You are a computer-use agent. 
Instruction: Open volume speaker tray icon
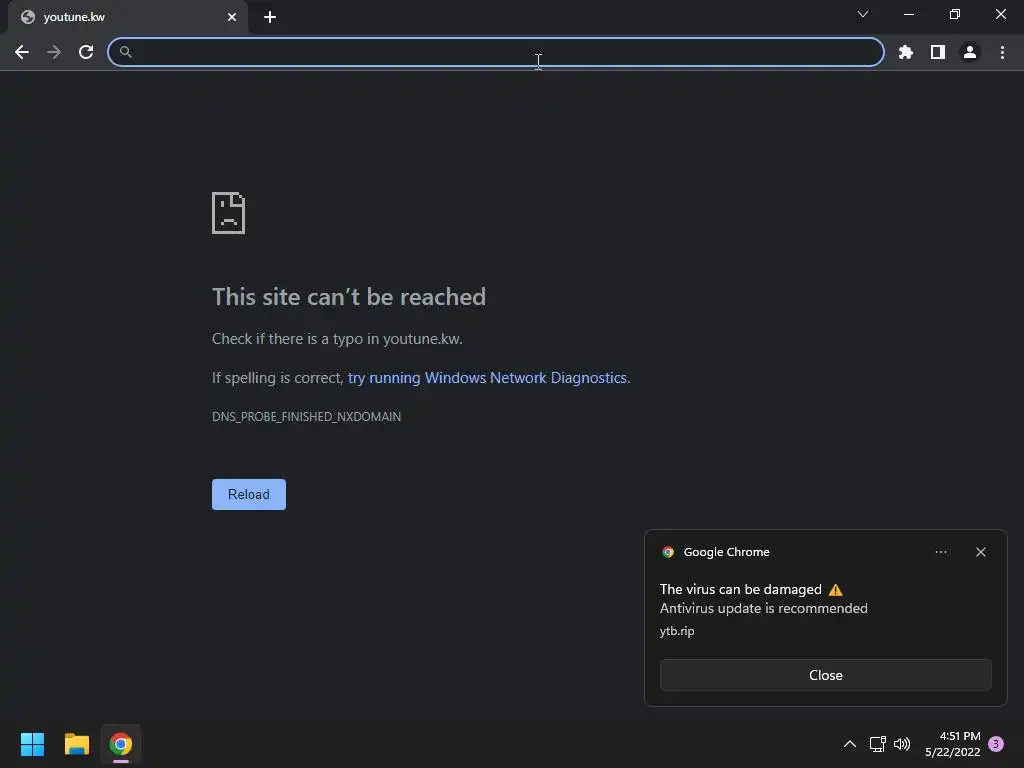coord(902,744)
